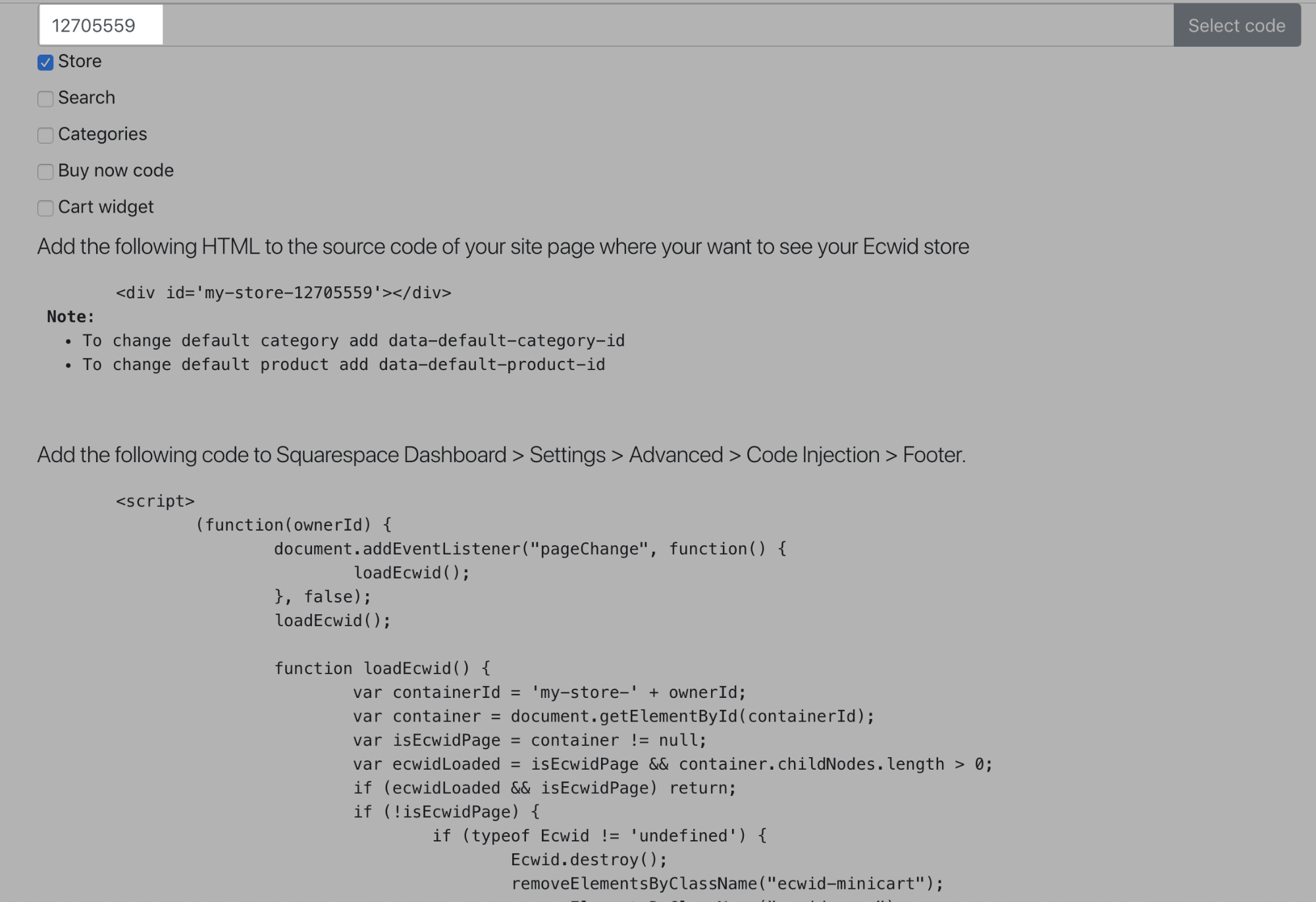Click the document.getElementById(containerId) line

[614, 716]
